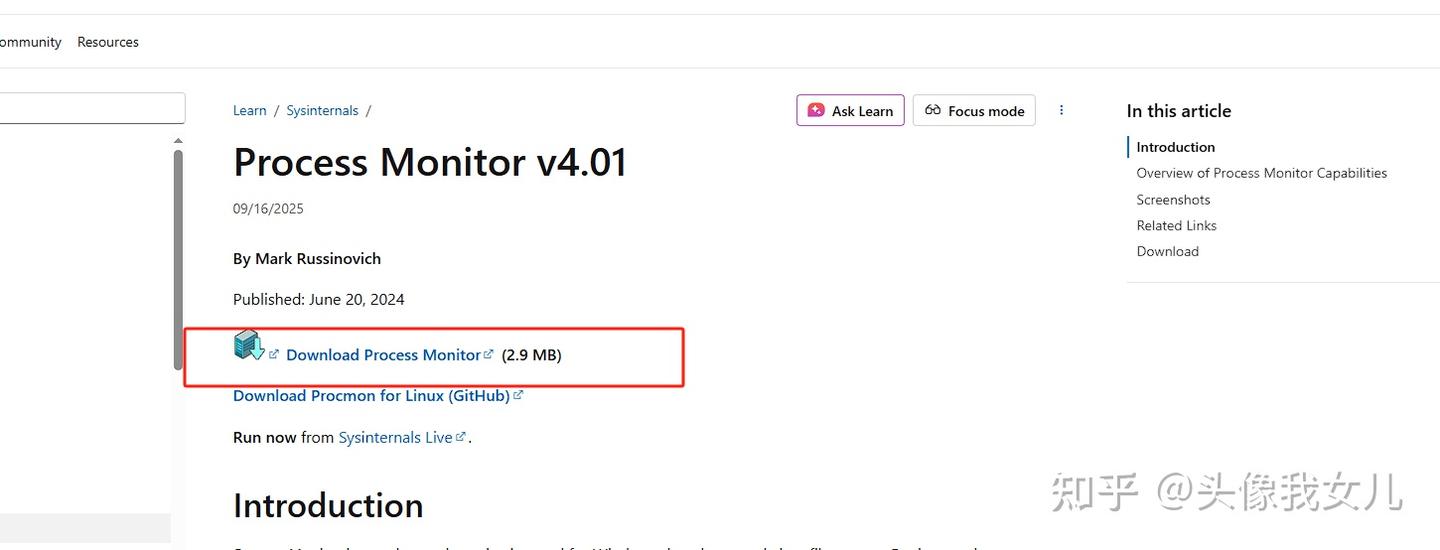Click the Process Monitor download icon

pyautogui.click(x=249, y=345)
